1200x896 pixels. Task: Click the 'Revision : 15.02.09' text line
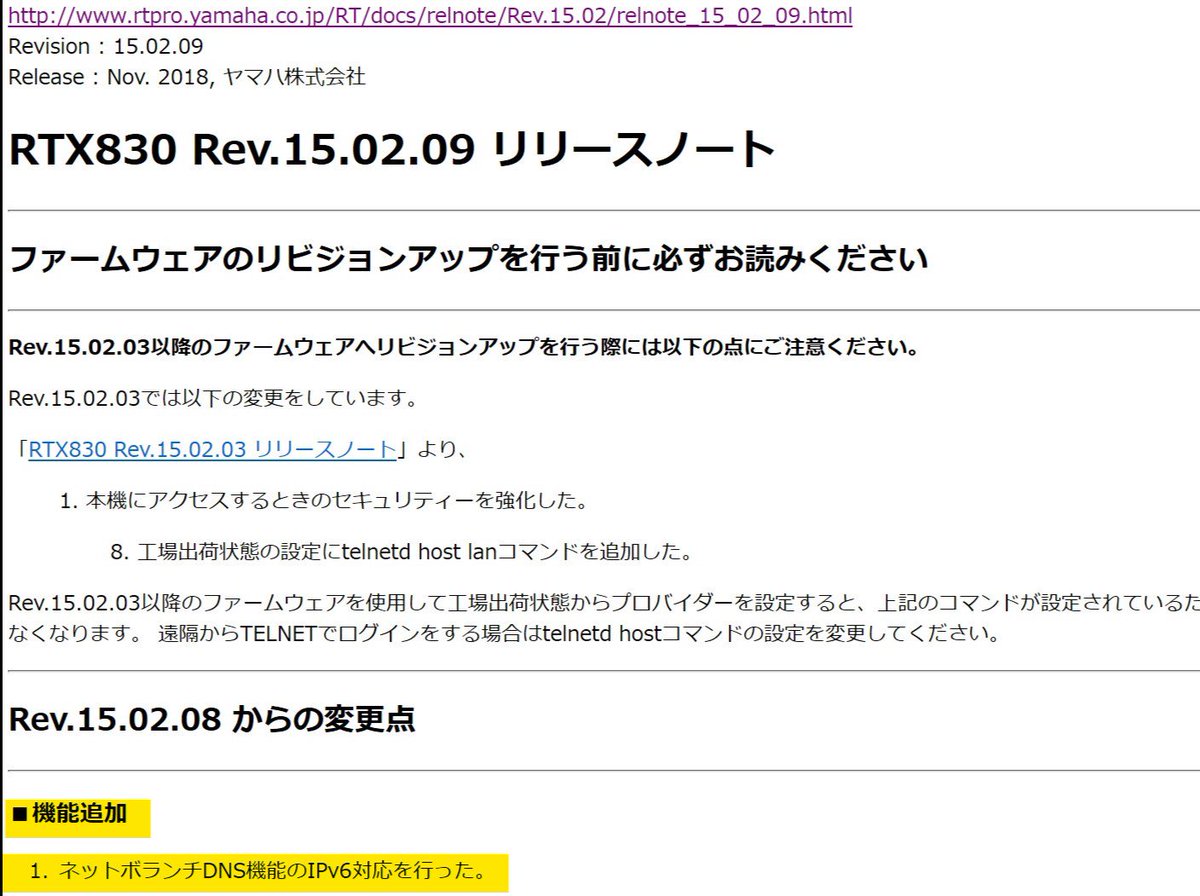click(108, 46)
